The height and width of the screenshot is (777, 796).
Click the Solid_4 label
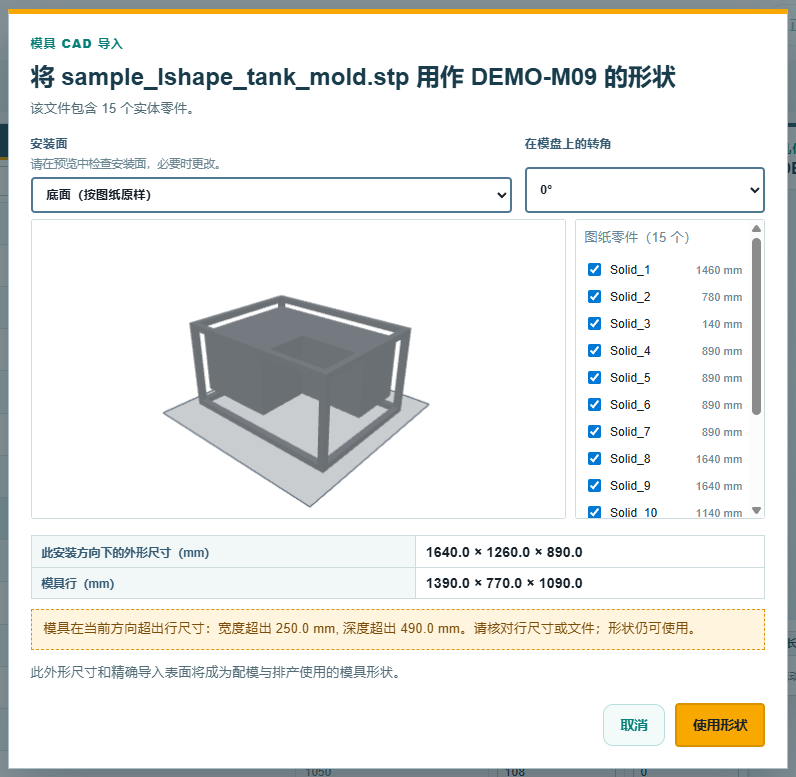tap(630, 351)
